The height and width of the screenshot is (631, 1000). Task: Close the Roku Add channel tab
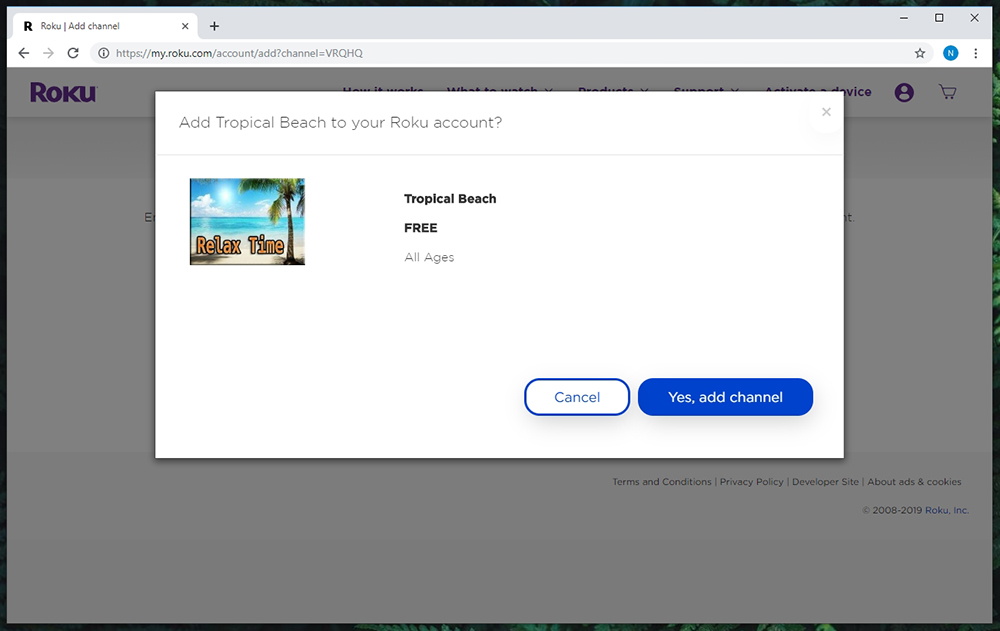pyautogui.click(x=185, y=26)
